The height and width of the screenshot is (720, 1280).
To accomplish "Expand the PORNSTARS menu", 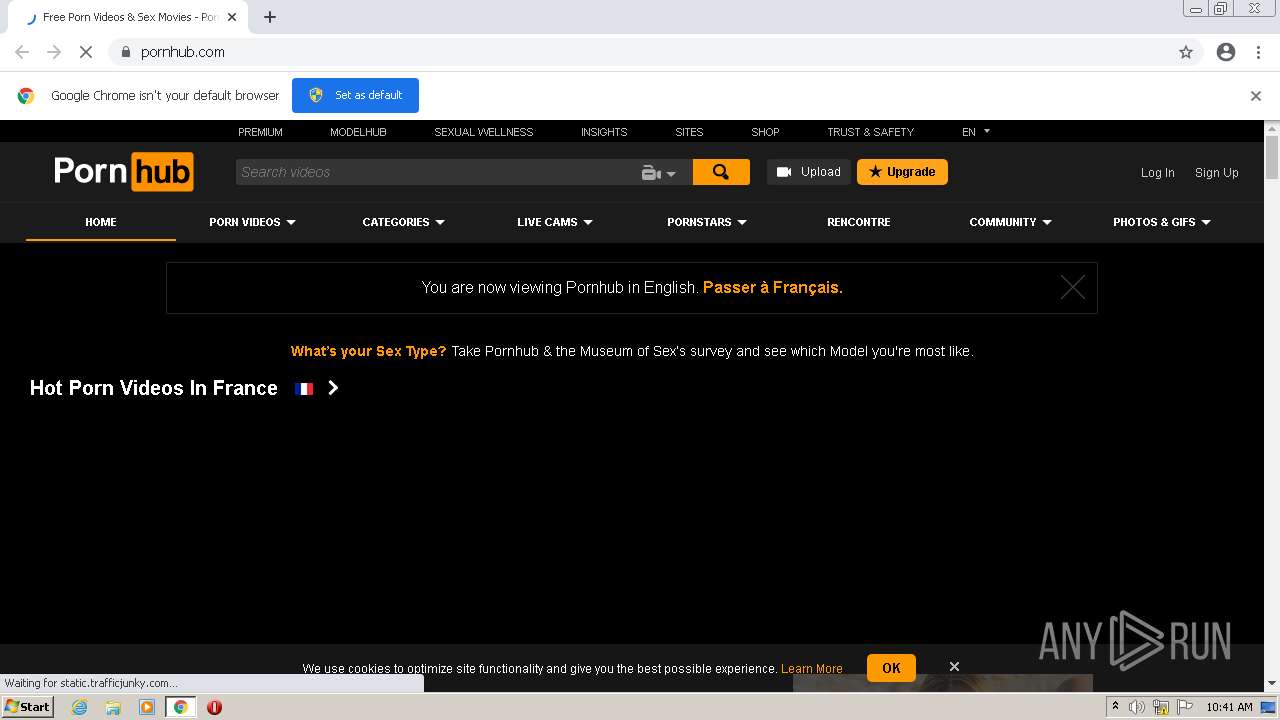I will (707, 222).
